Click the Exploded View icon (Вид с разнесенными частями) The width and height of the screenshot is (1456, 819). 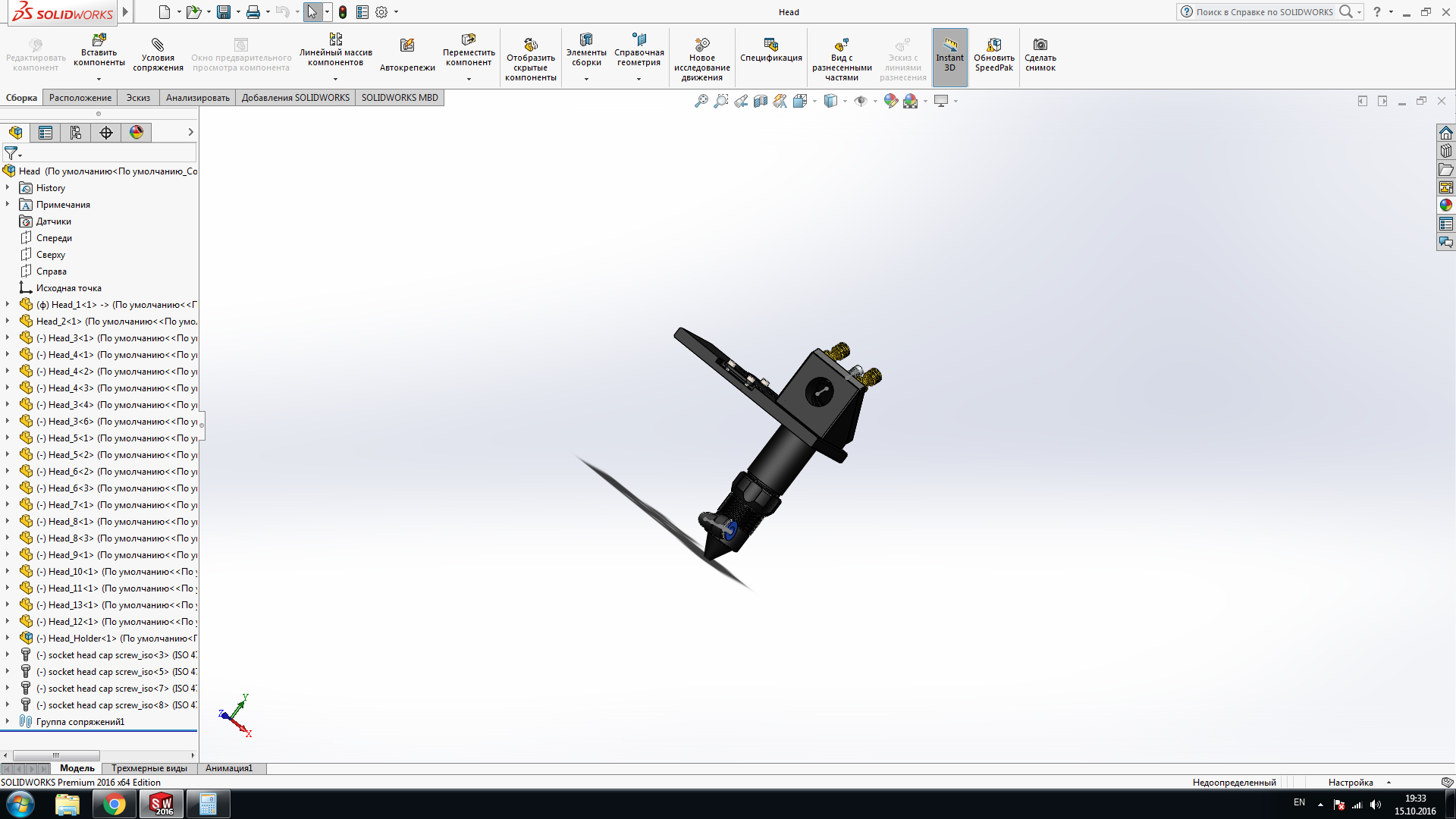pos(841,45)
